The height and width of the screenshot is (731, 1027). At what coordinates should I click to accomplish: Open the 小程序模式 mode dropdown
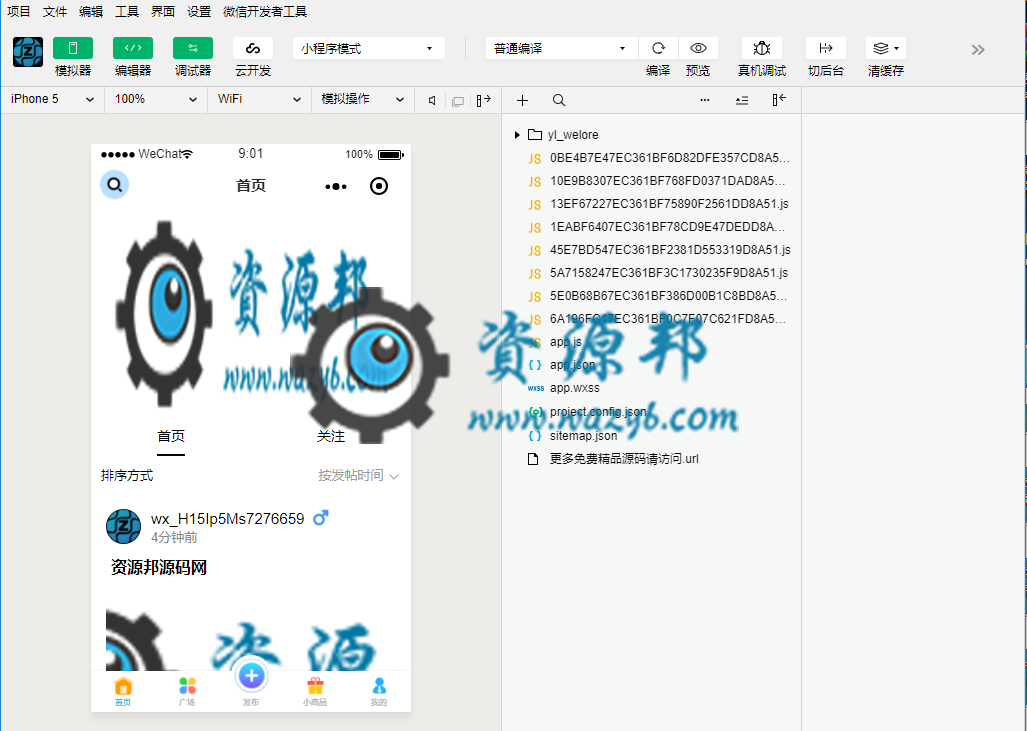tap(369, 48)
